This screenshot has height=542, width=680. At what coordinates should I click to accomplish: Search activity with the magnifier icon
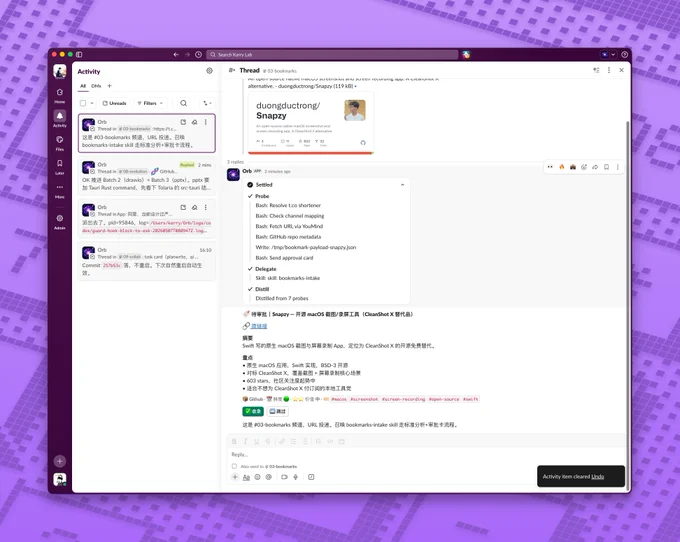point(183,103)
